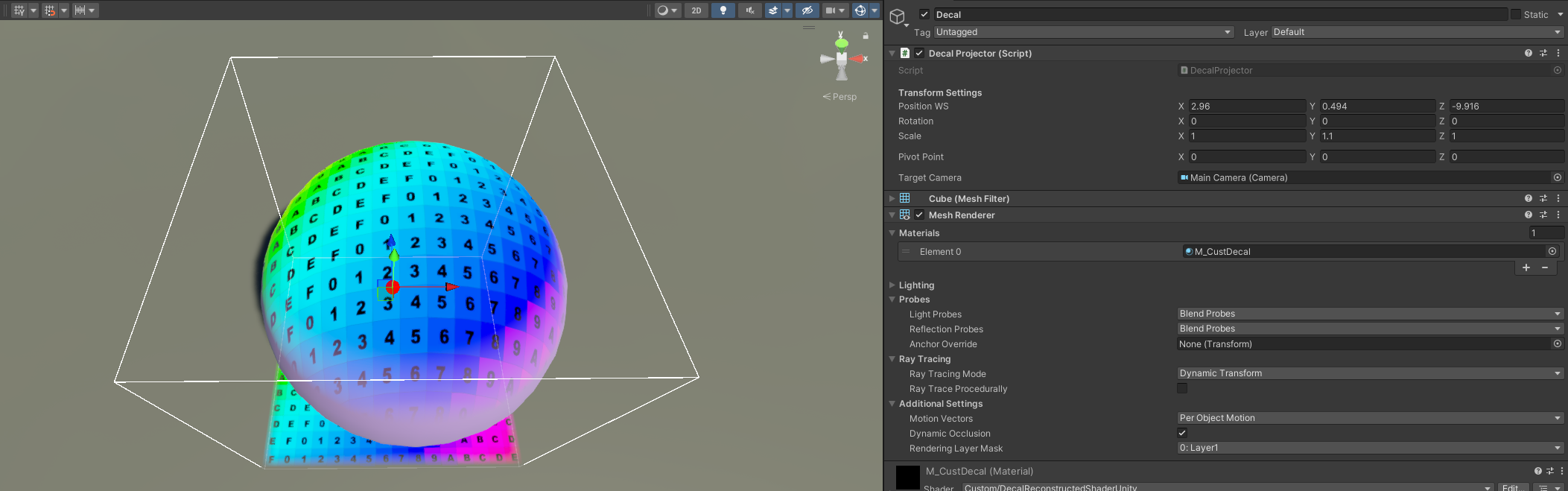Image resolution: width=1568 pixels, height=491 pixels.
Task: Toggle Persp projection label in scene
Action: coord(839,97)
